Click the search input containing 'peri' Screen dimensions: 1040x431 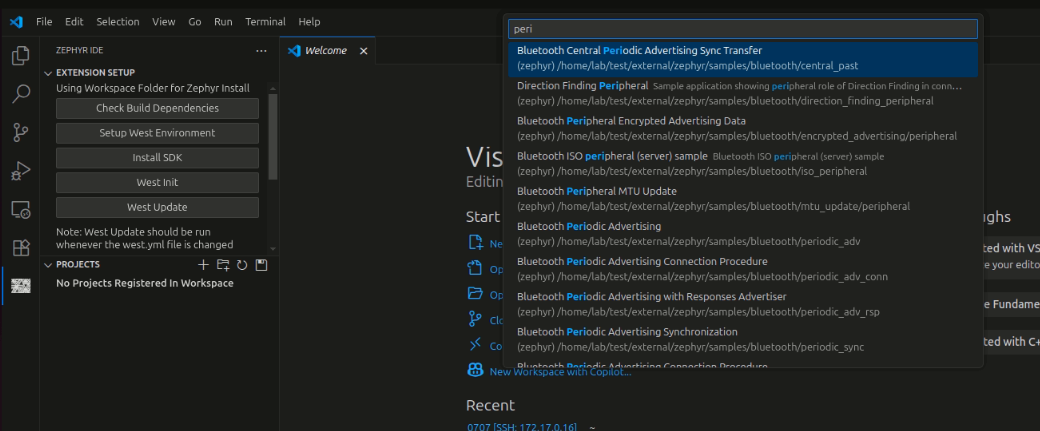pyautogui.click(x=743, y=29)
